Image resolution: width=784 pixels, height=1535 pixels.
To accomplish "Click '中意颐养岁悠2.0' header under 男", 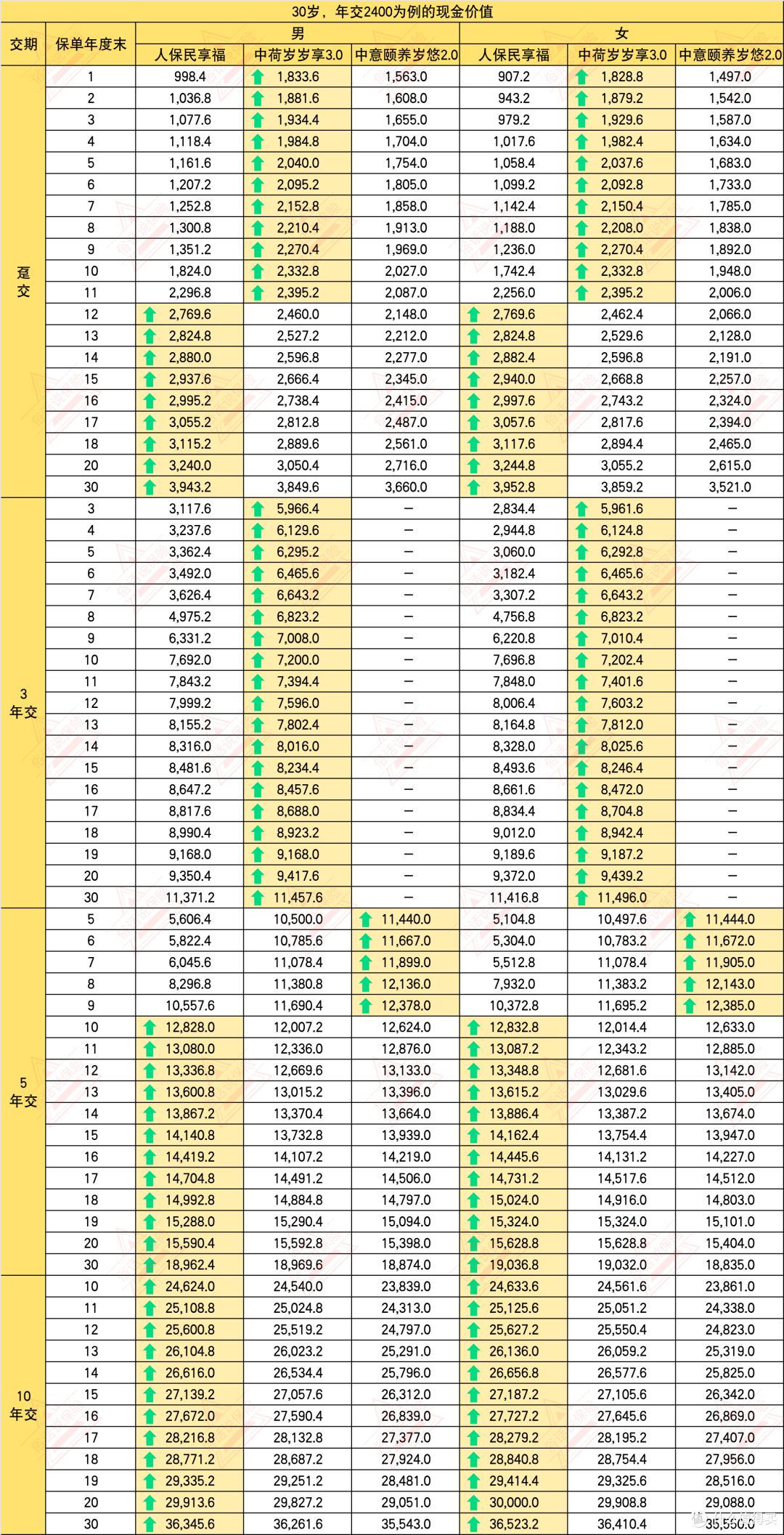I will click(406, 55).
